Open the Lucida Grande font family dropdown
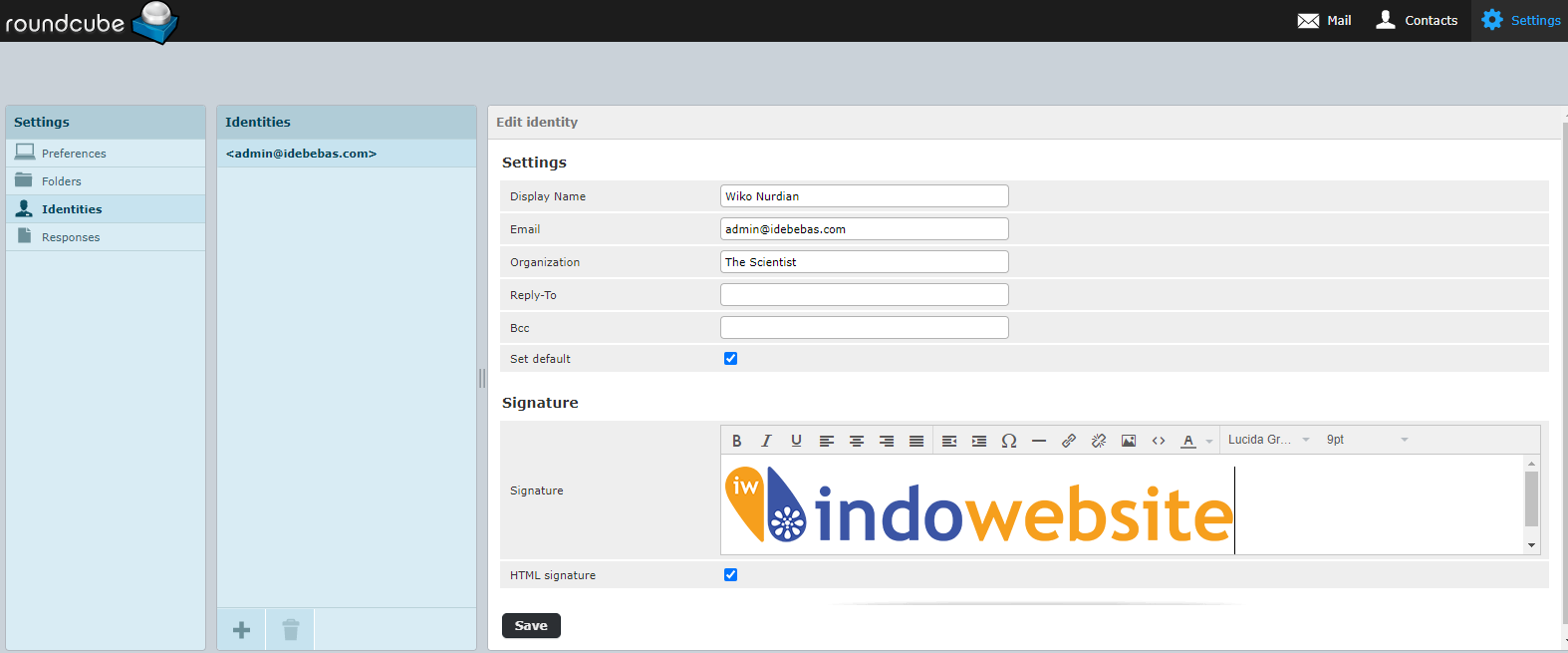Viewport: 1568px width, 653px height. click(x=1267, y=440)
